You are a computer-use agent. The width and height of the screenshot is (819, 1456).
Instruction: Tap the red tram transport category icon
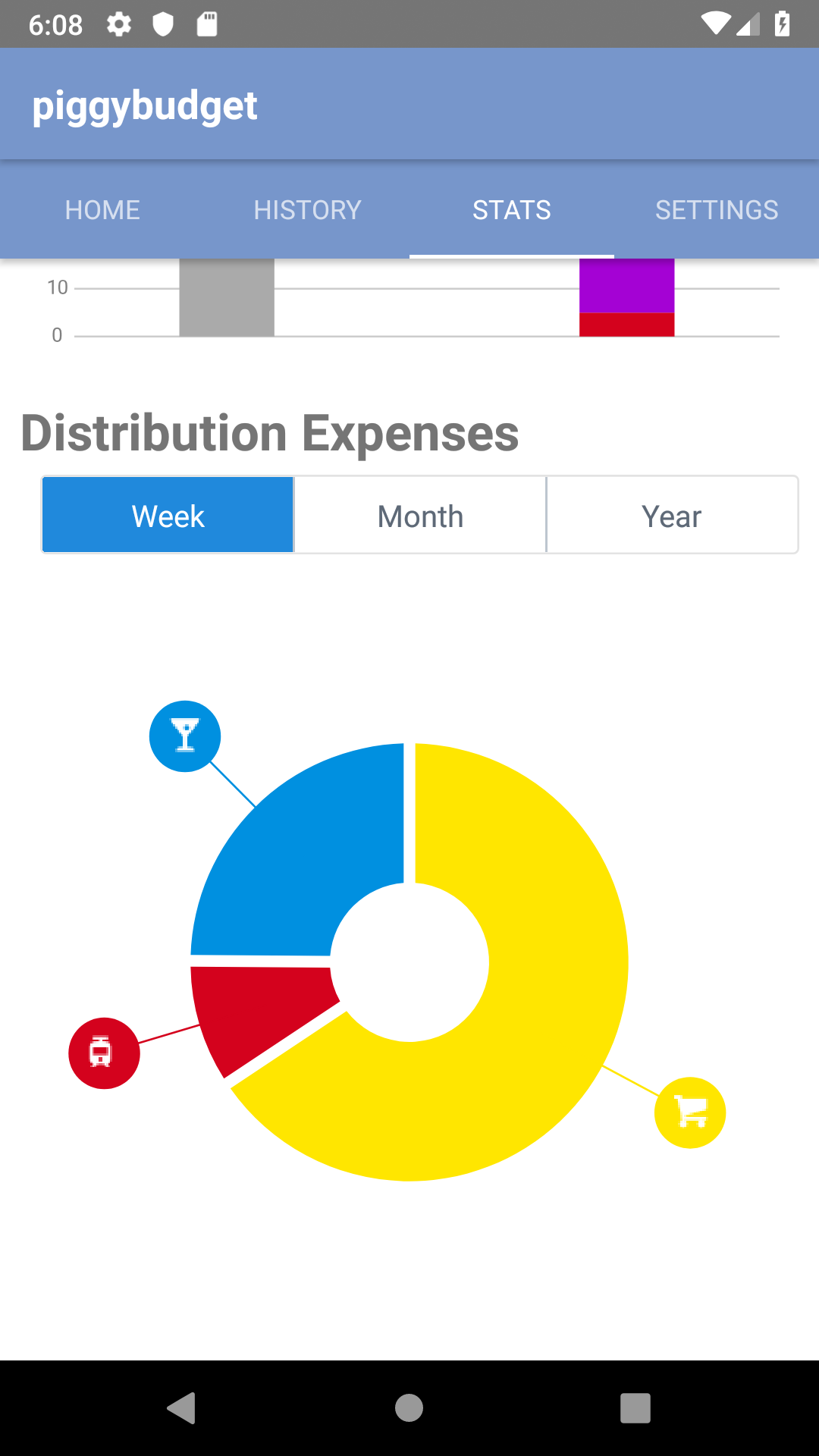coord(104,1053)
